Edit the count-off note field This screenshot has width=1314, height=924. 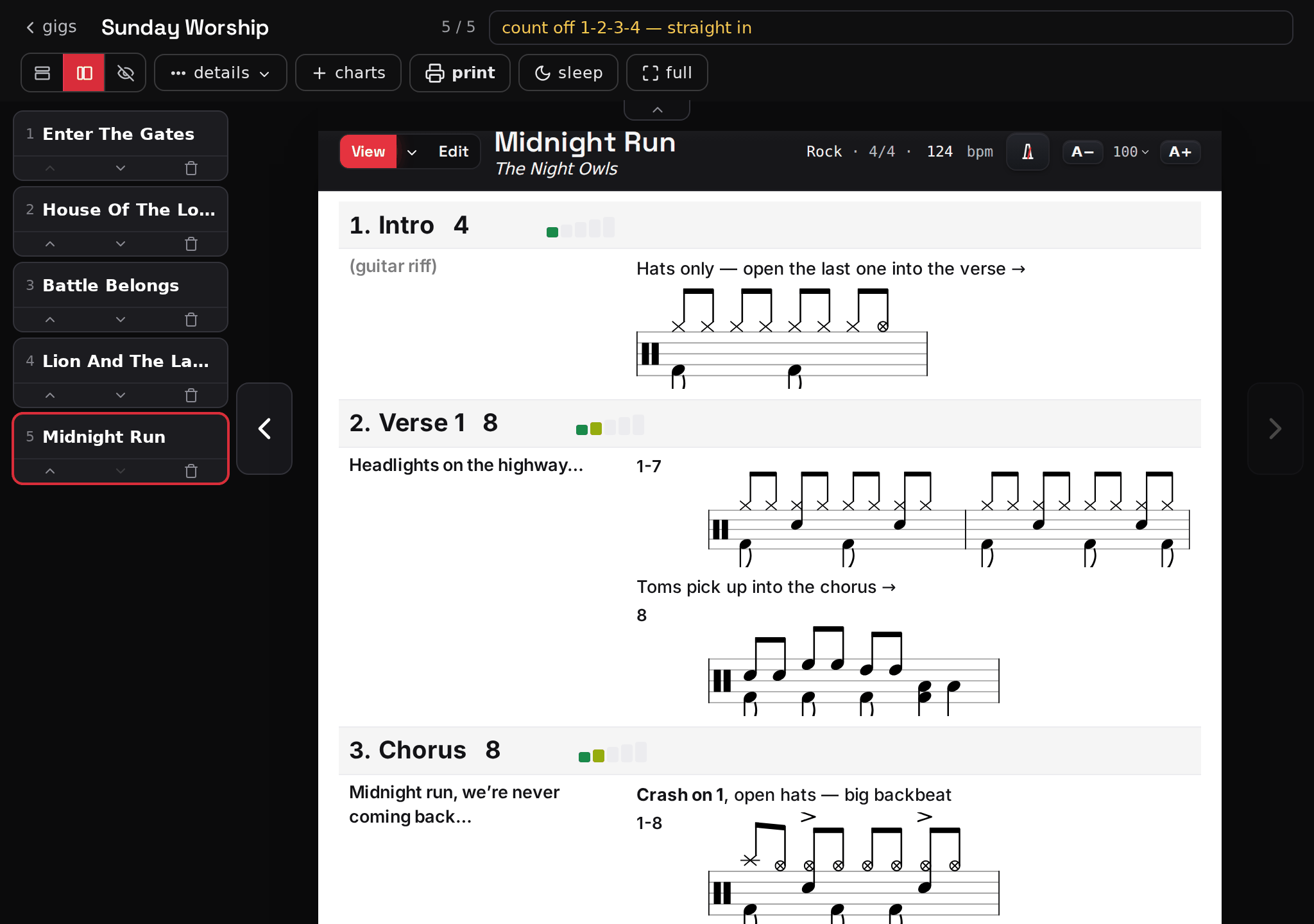tap(891, 28)
